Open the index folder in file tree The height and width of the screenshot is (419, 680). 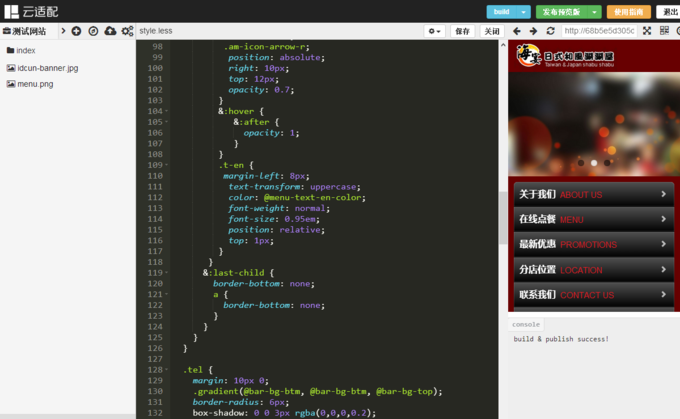click(x=25, y=50)
